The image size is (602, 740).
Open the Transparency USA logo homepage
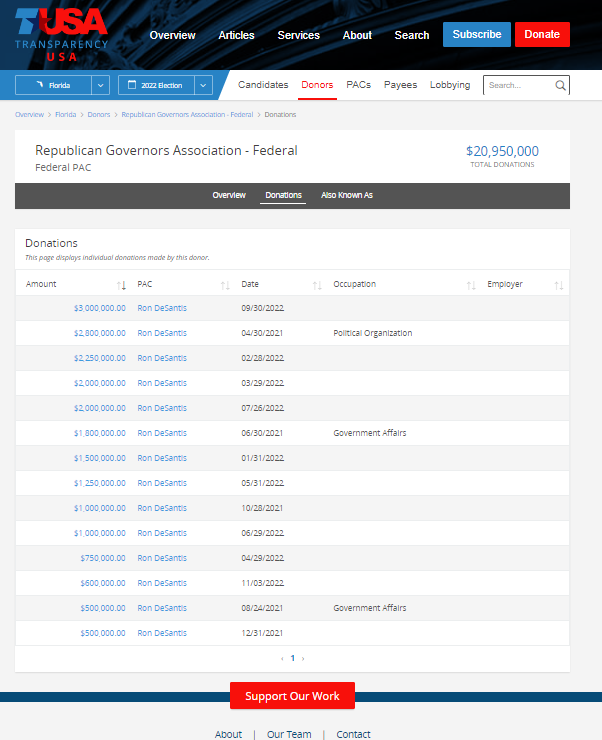click(x=61, y=35)
